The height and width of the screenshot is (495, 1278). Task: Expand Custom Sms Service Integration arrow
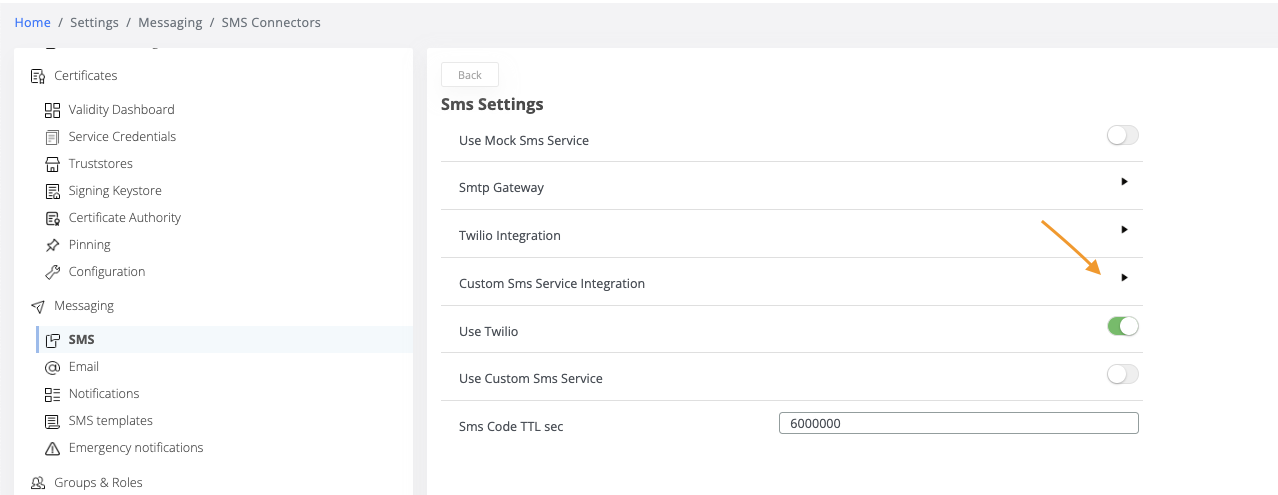coord(1124,278)
